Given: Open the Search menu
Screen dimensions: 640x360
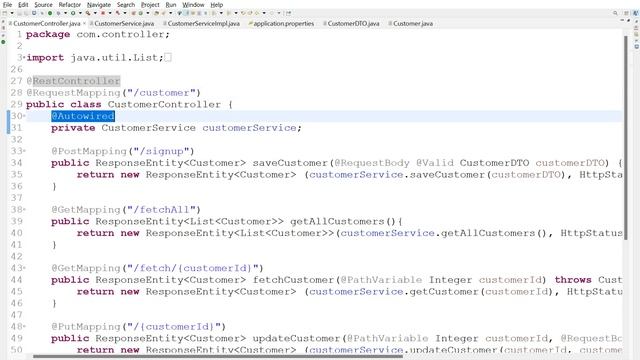Looking at the screenshot, I should click(x=126, y=5).
